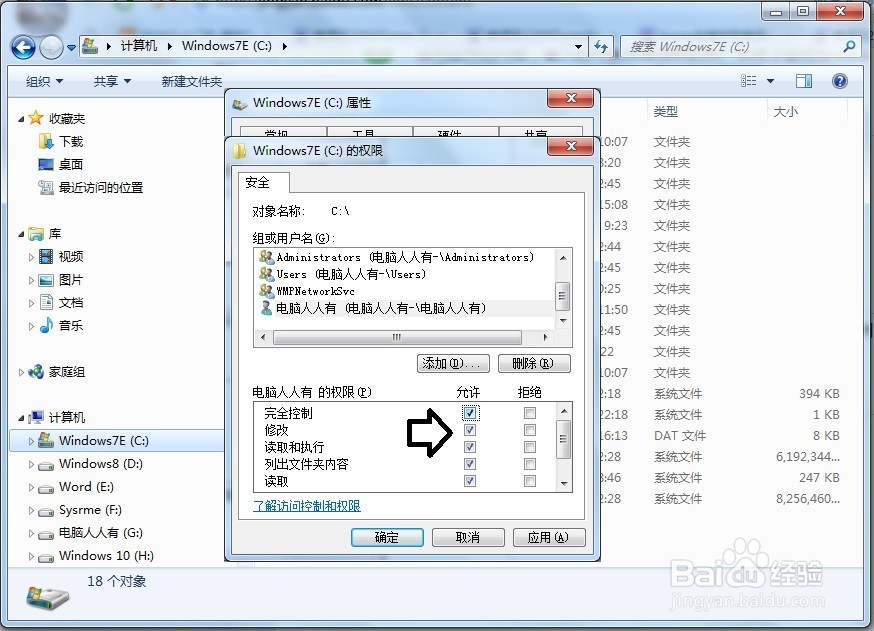Viewport: 874px width, 631px height.
Task: Open the Explorer help icon
Action: 839,81
